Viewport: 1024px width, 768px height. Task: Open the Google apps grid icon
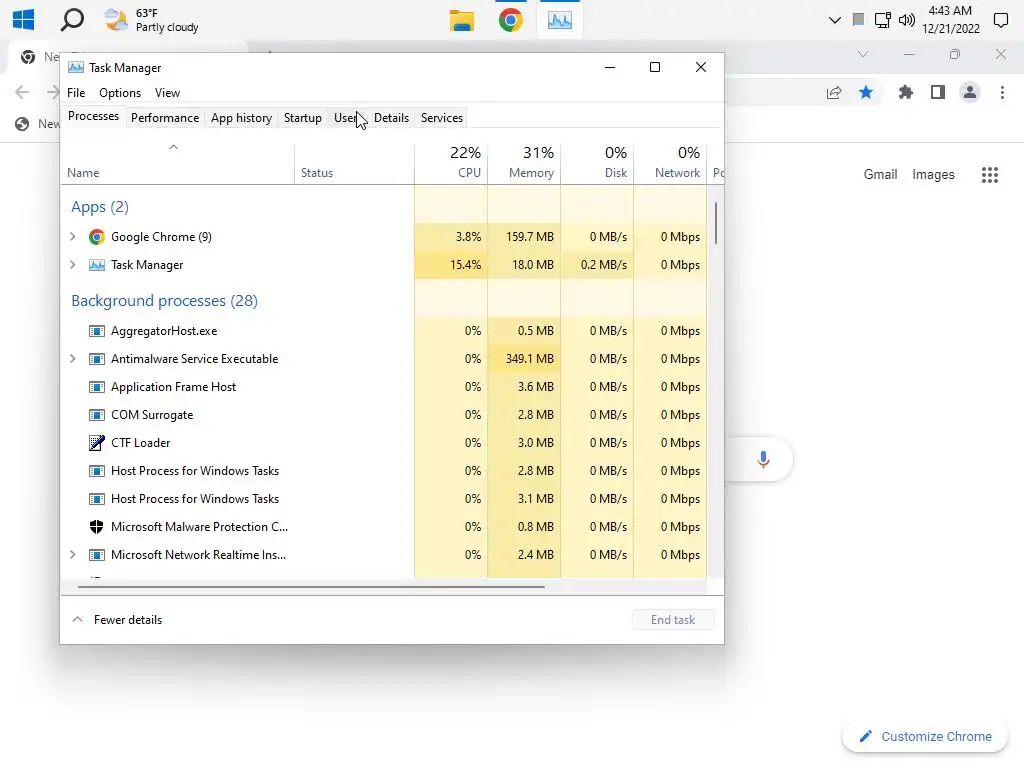(989, 174)
